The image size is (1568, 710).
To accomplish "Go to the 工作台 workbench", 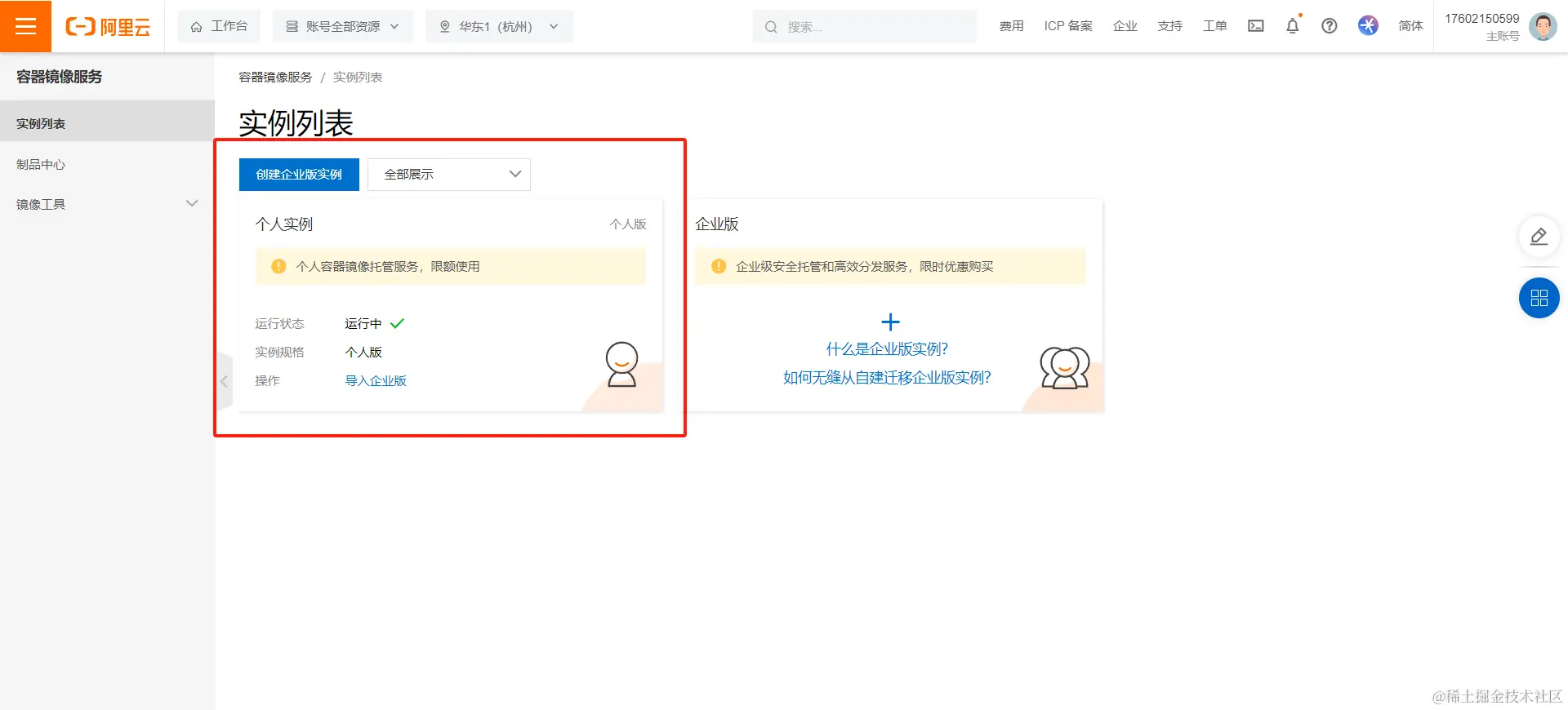I will pyautogui.click(x=219, y=26).
